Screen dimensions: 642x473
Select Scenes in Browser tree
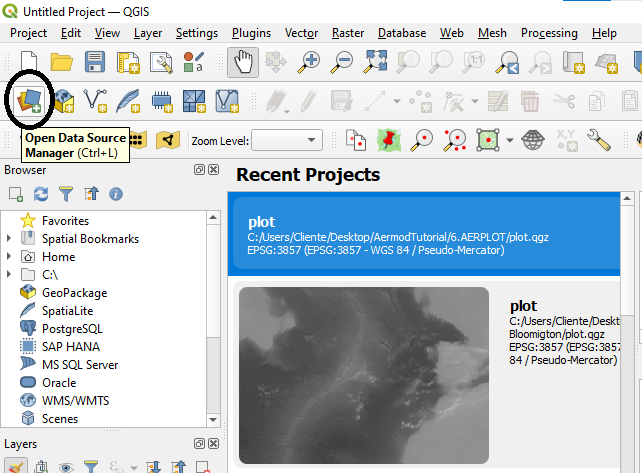(x=60, y=419)
